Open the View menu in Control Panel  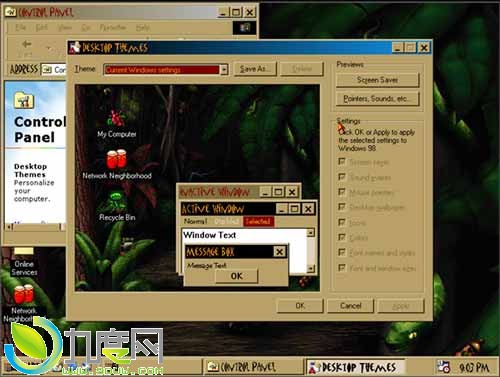(x=65, y=28)
